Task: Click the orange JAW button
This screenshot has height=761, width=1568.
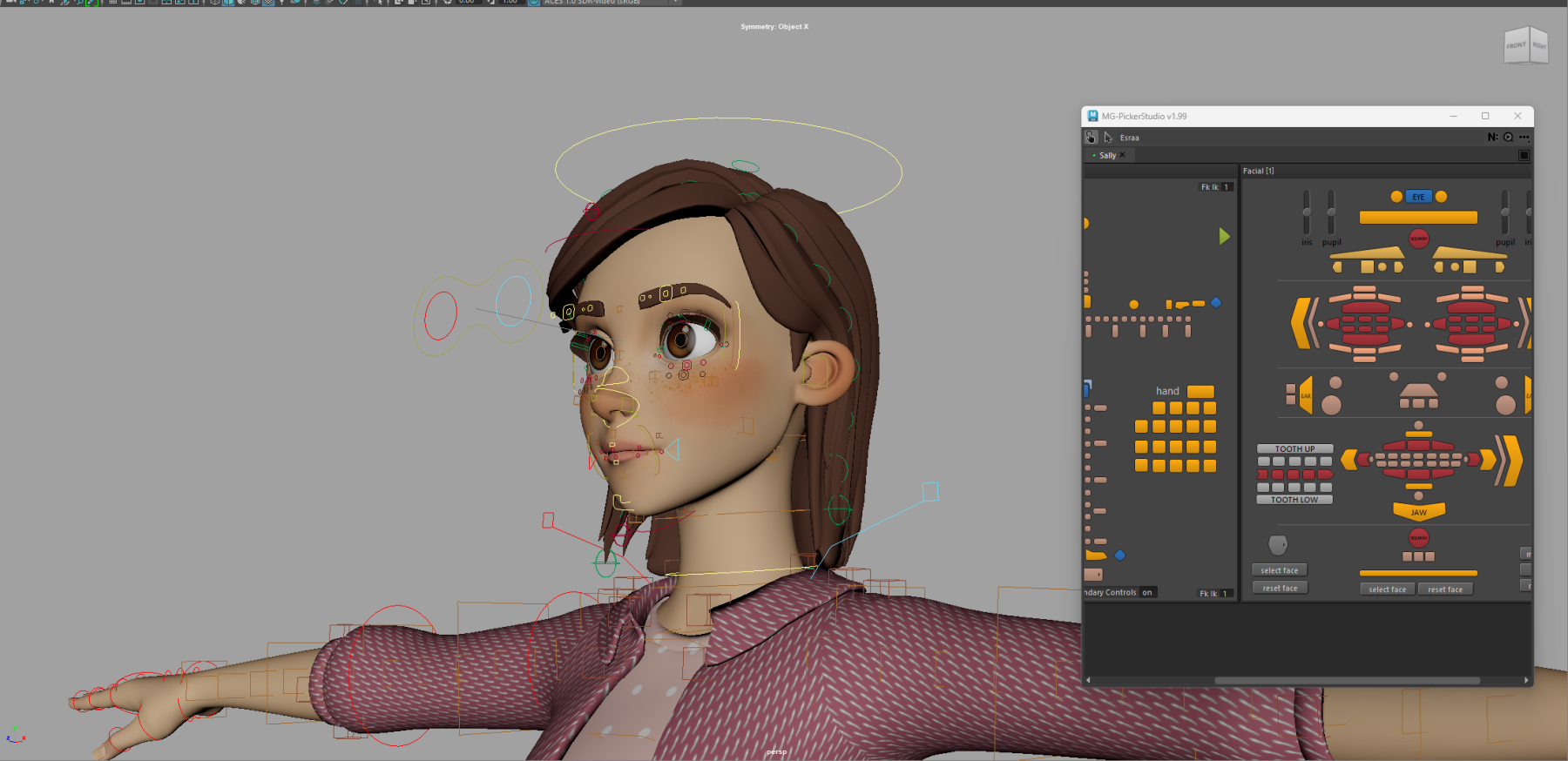Action: tap(1419, 512)
